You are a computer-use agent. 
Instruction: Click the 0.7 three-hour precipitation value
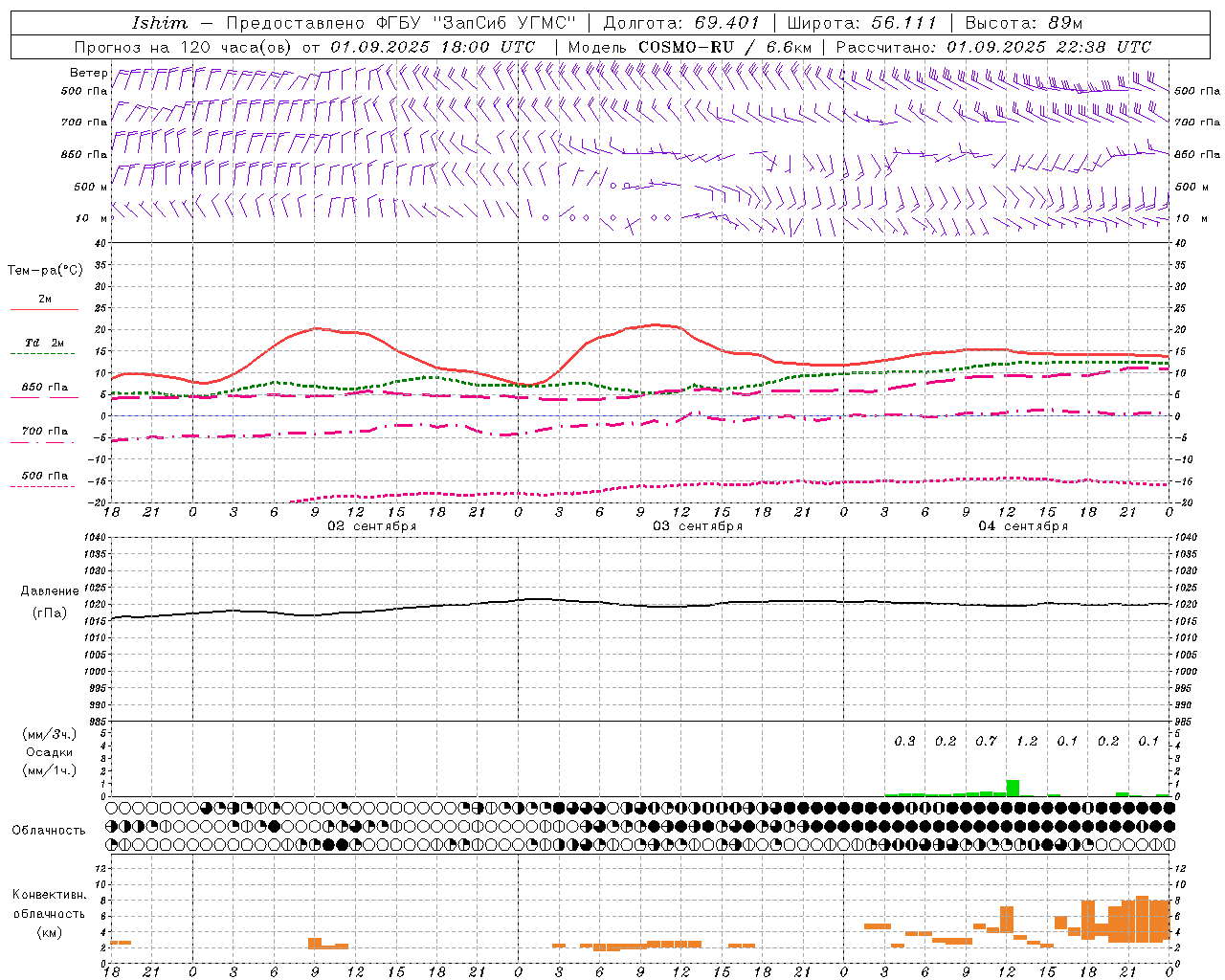(986, 742)
